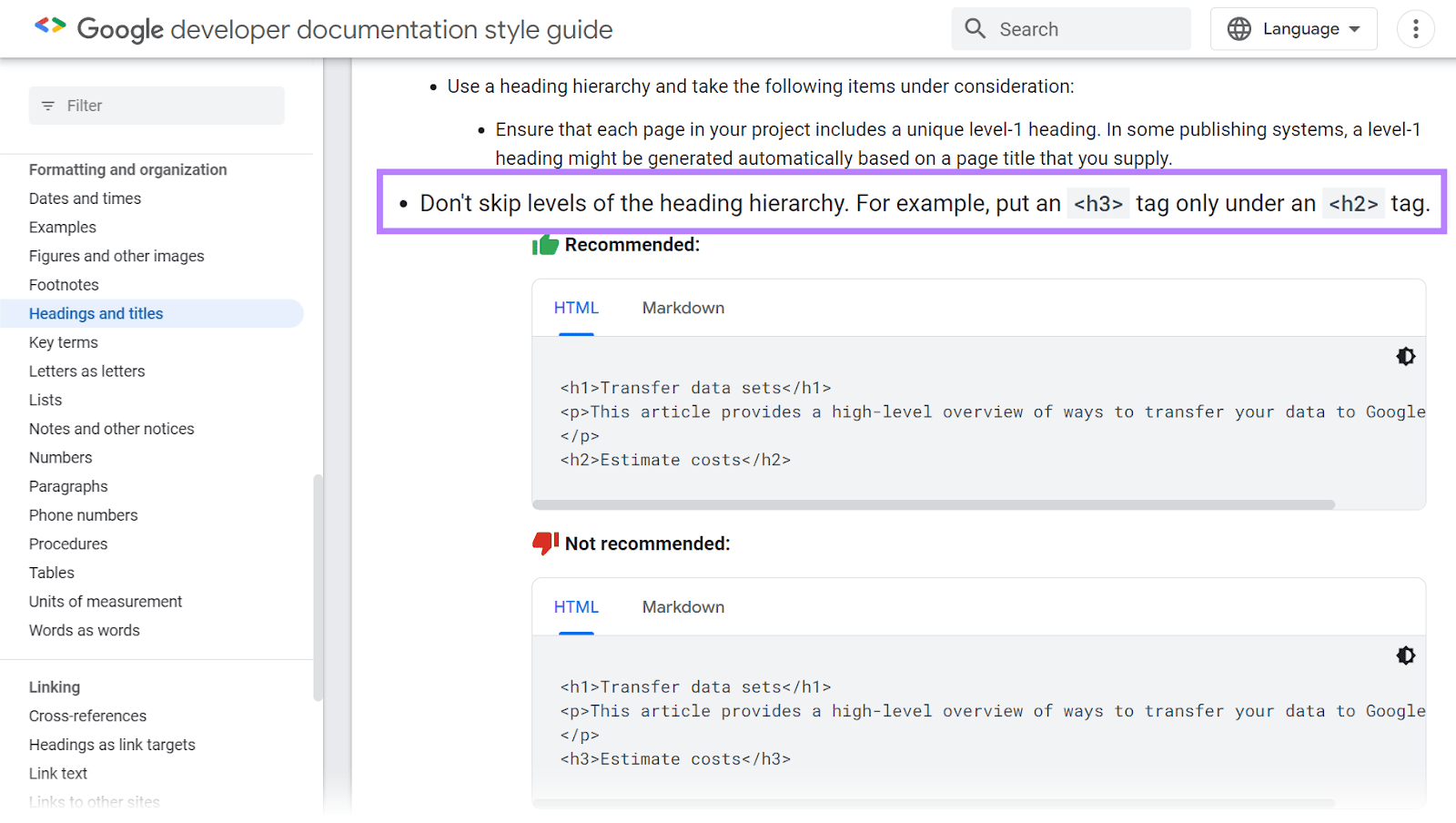1456x823 pixels.
Task: Open the three-dot overflow menu
Action: tap(1415, 29)
